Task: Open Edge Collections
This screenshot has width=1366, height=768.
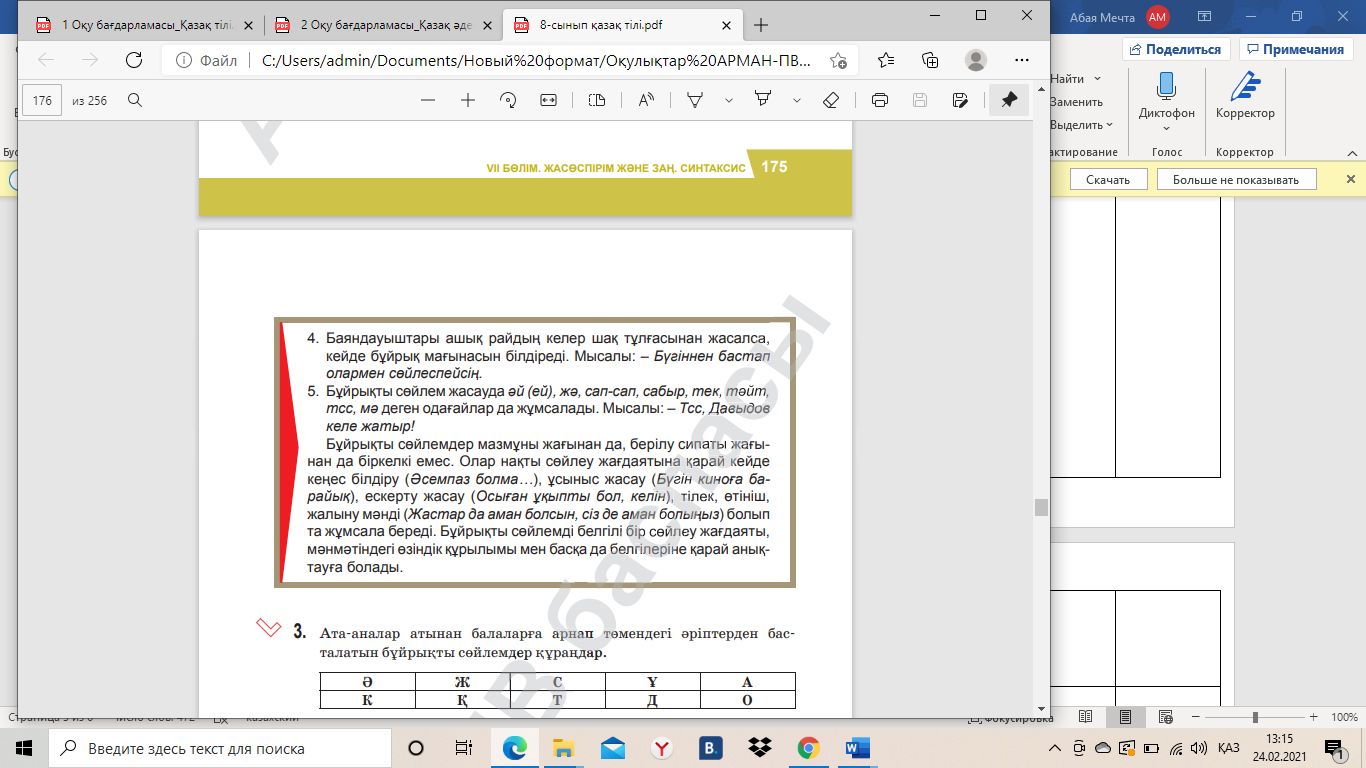Action: 930,60
